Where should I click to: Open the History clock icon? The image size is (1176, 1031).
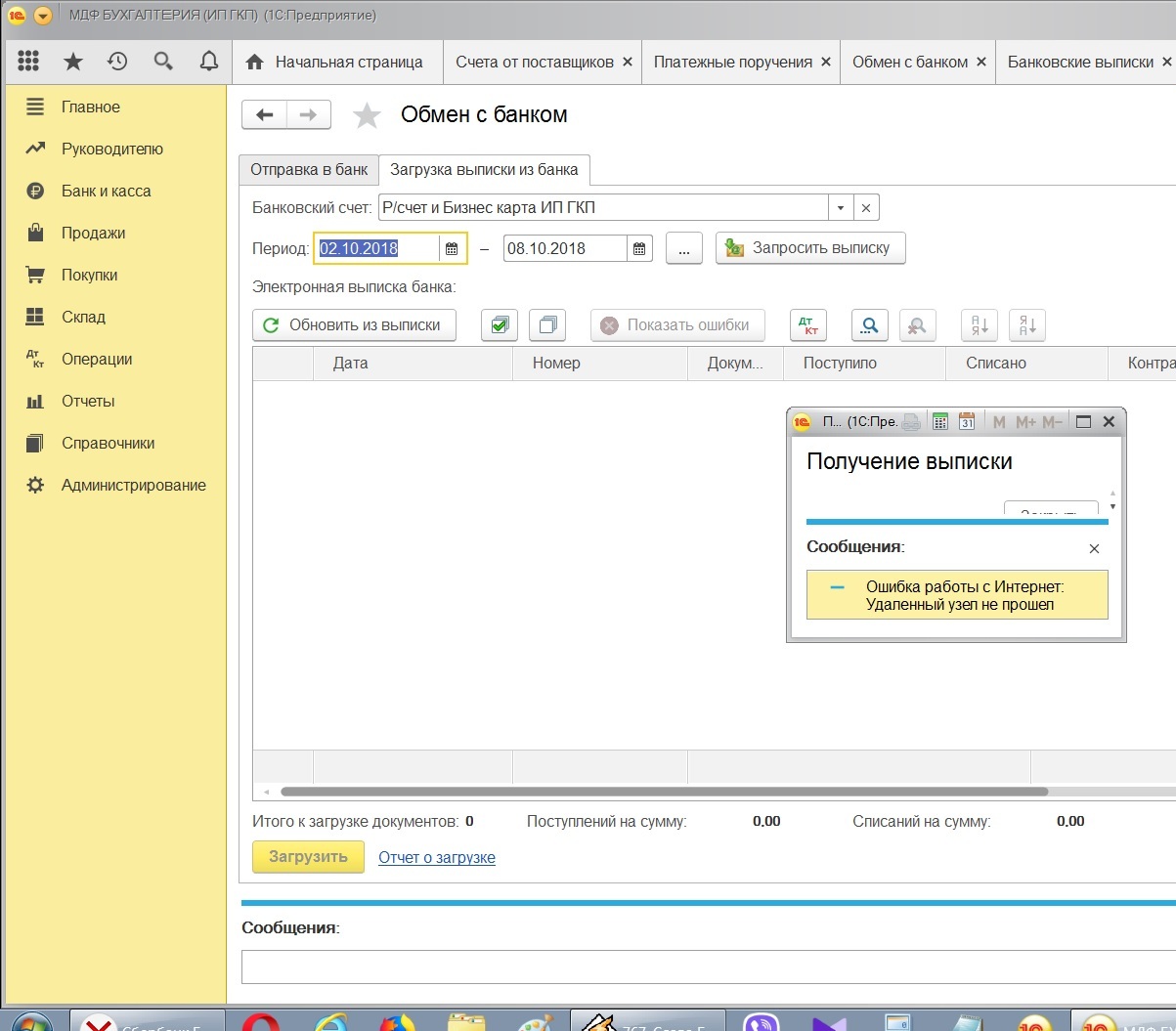point(117,62)
